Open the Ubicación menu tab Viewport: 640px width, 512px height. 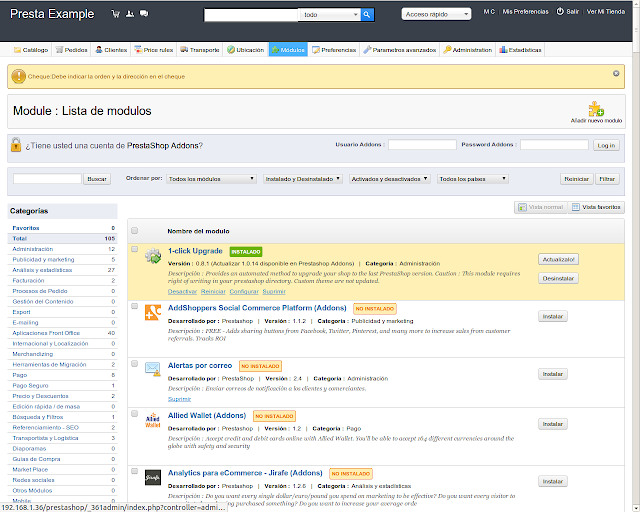(x=246, y=50)
